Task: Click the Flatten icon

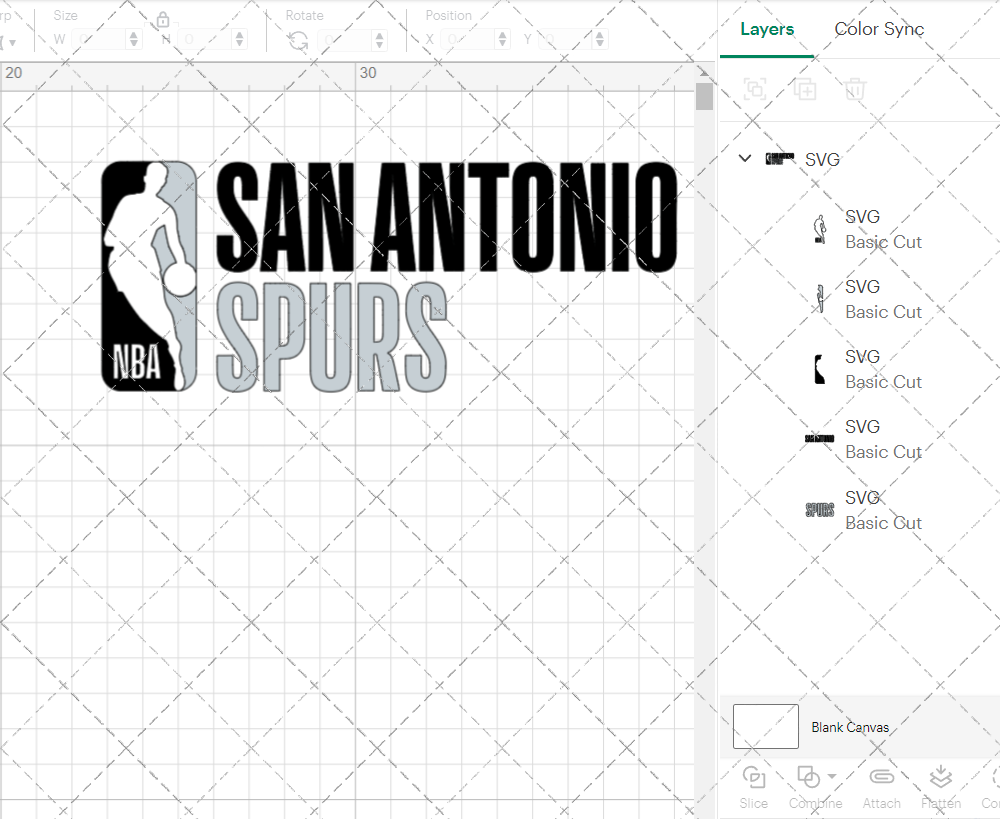Action: point(941,778)
